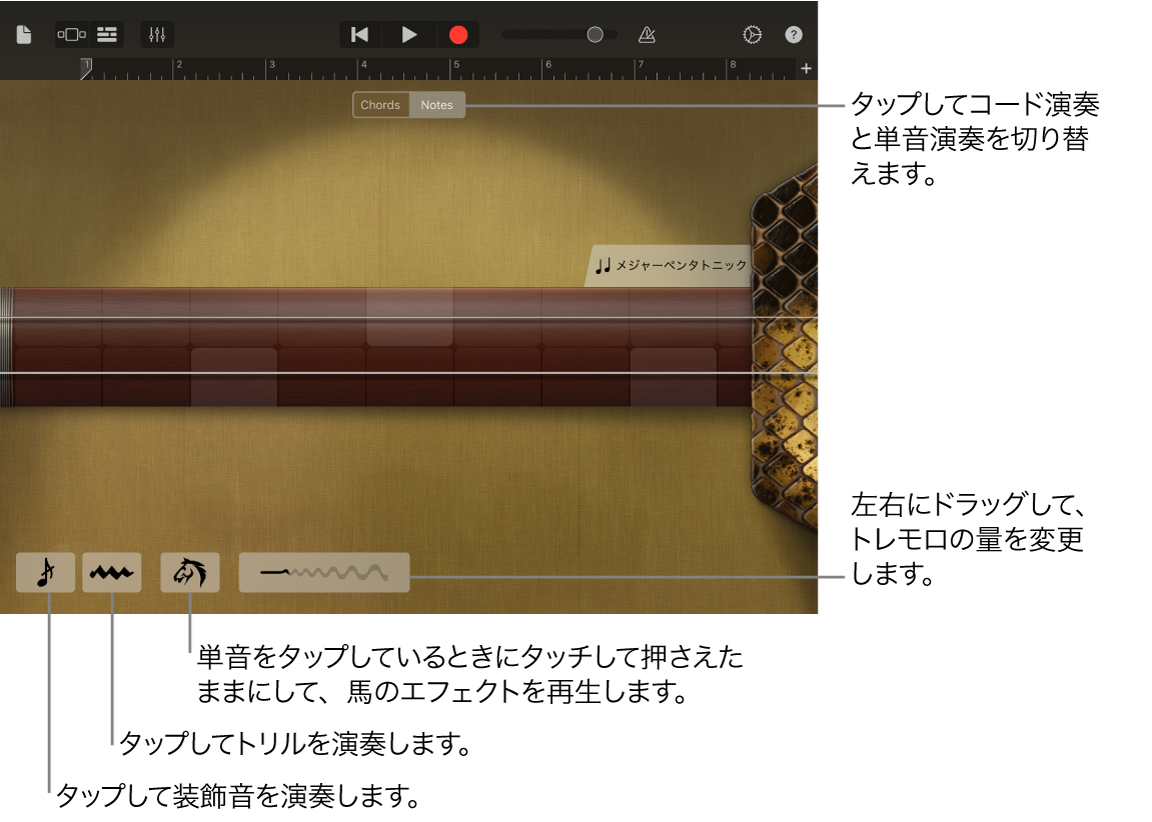This screenshot has width=1152, height=822.
Task: Toggle the pitch slide control bar
Action: coord(323,572)
